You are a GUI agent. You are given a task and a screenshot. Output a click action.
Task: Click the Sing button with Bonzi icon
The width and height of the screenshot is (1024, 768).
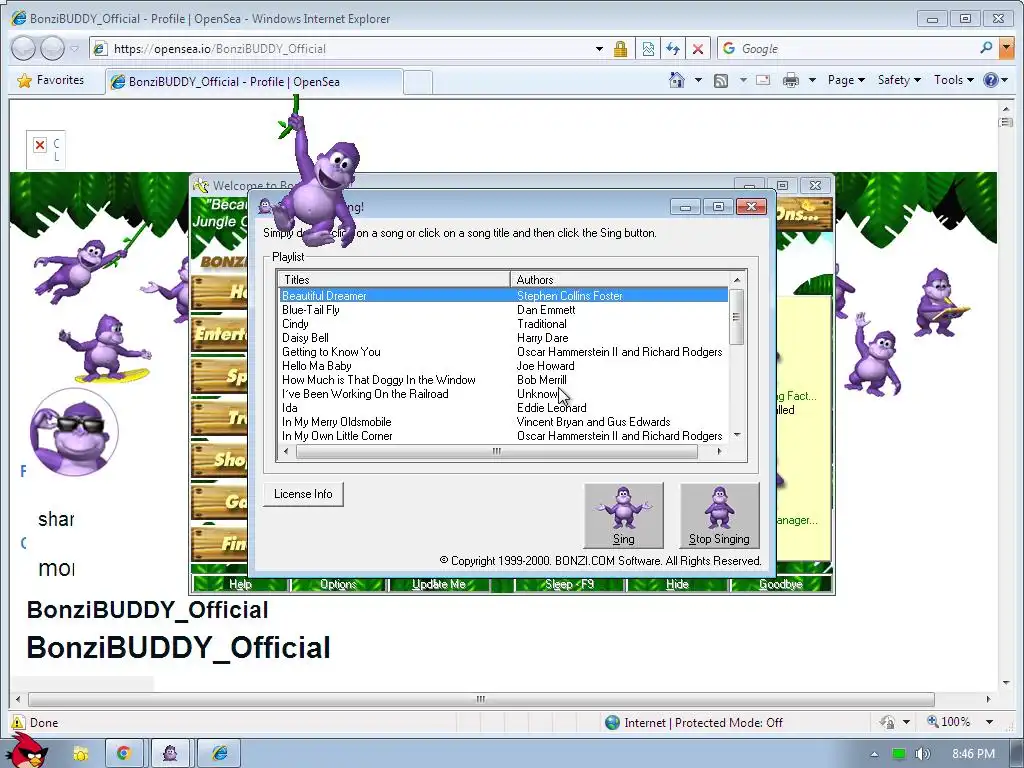(x=624, y=515)
